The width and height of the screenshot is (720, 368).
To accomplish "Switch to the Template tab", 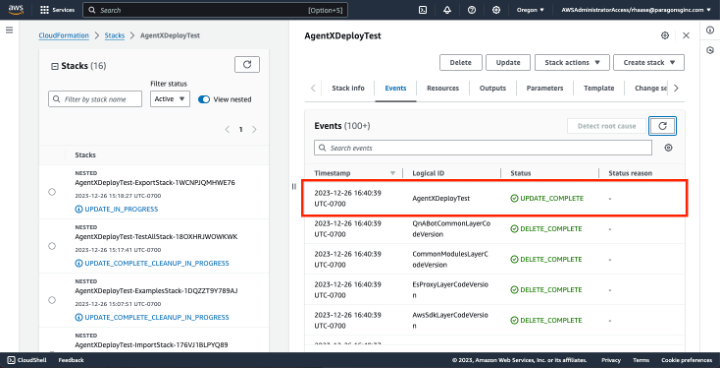I will point(599,88).
